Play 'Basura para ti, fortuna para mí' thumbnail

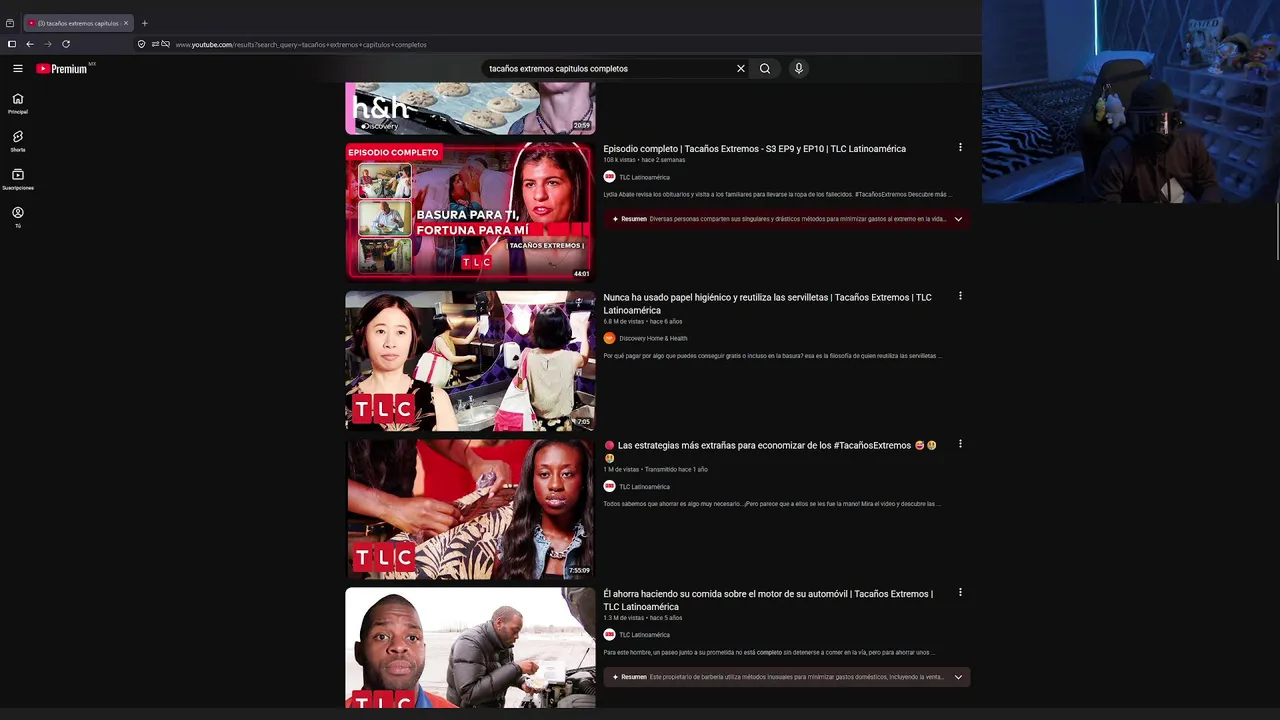pos(470,212)
